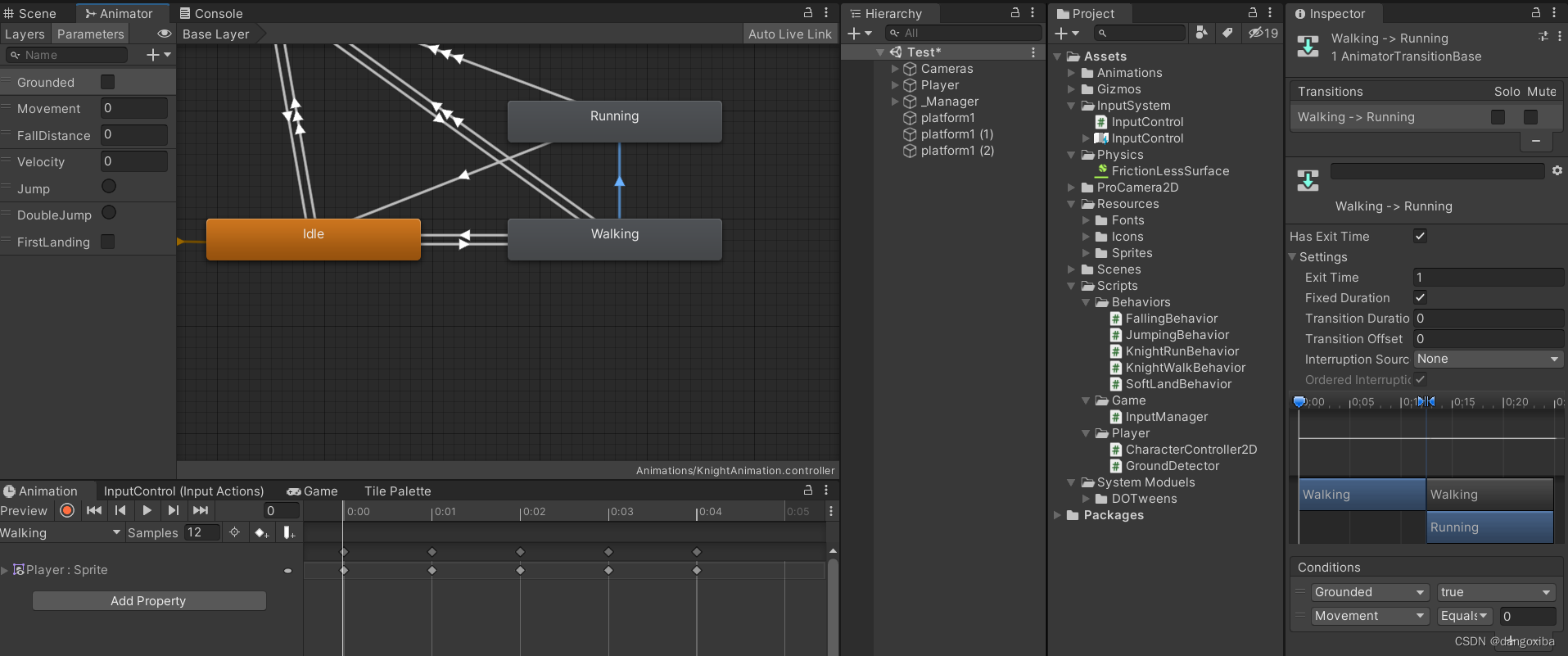Toggle Mute for Walking -> Running transition
1568x656 pixels.
click(x=1530, y=117)
